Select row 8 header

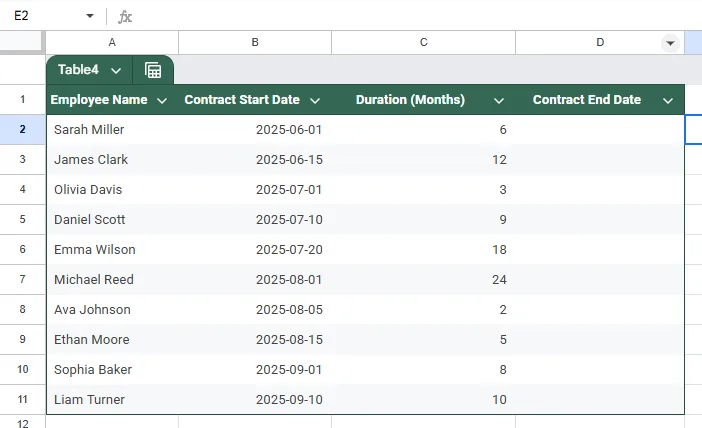(x=22, y=309)
